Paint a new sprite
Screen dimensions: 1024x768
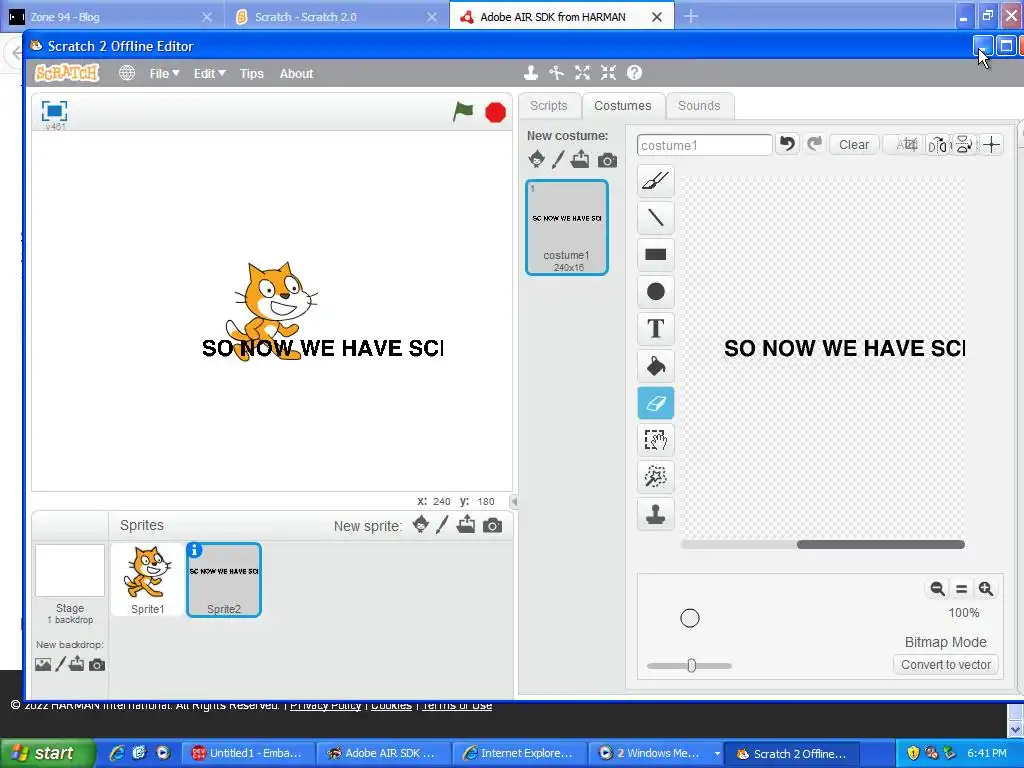(x=443, y=524)
